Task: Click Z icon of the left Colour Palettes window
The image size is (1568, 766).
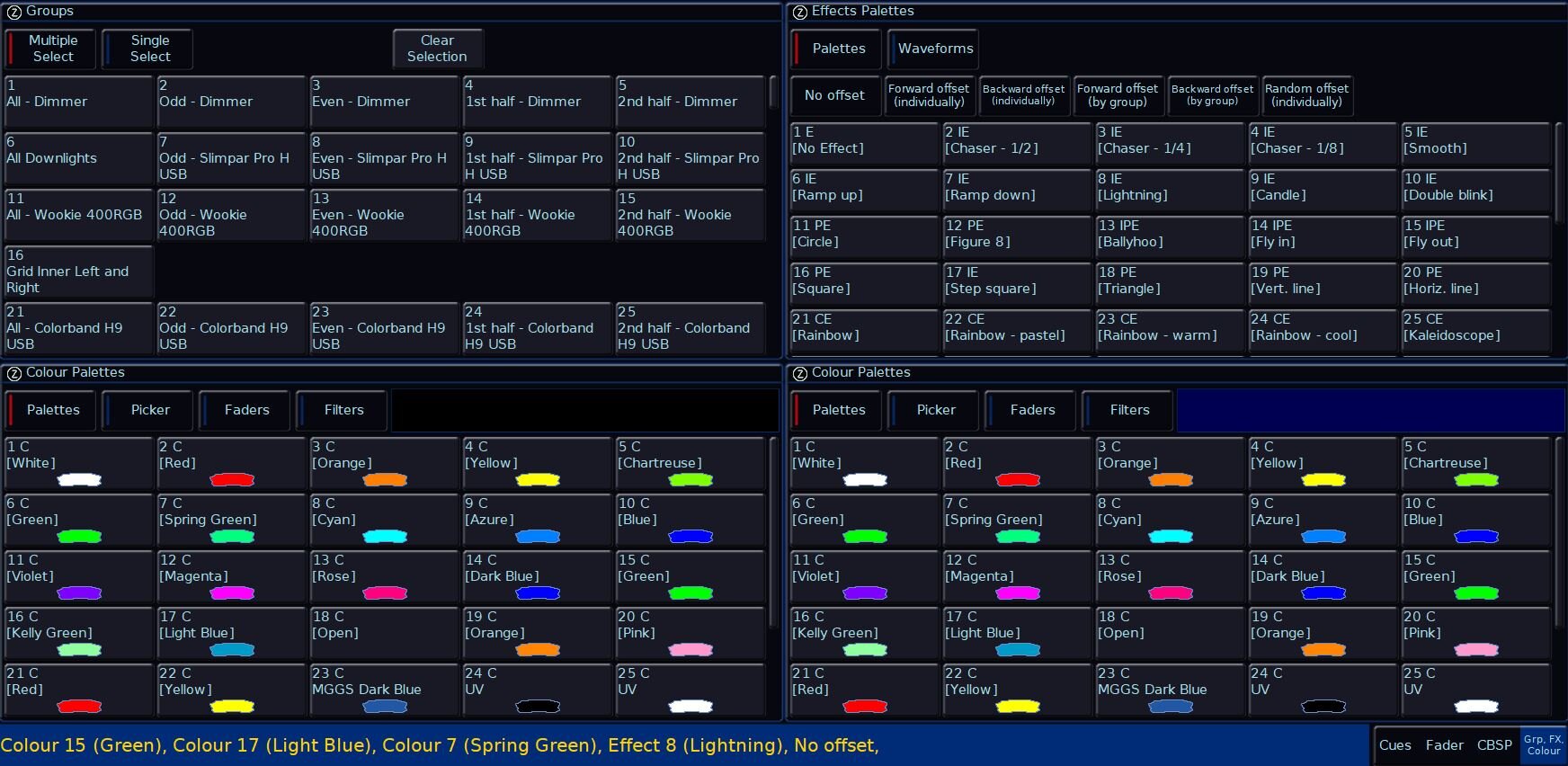Action: pos(13,373)
